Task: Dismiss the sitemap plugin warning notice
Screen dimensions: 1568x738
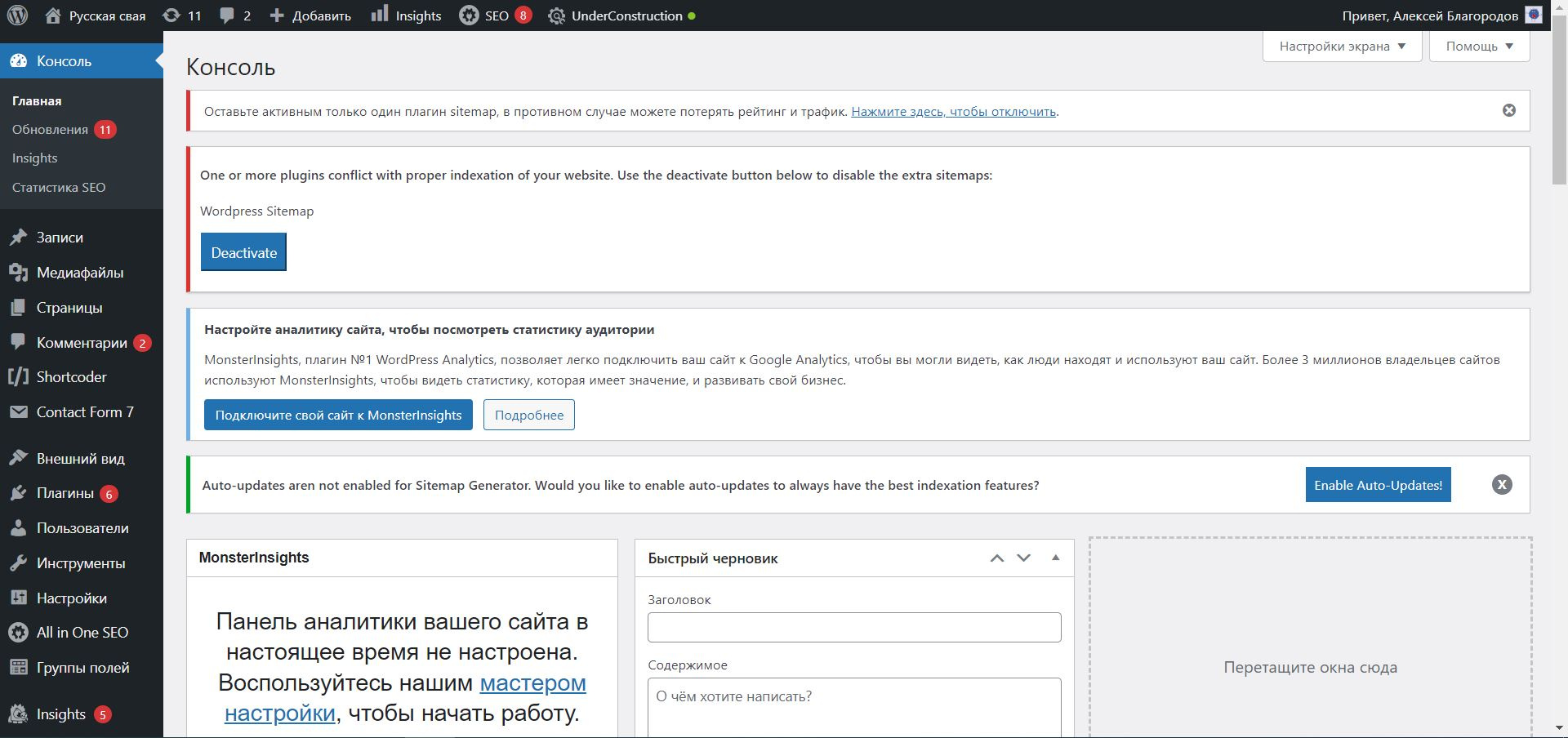Action: click(x=1509, y=110)
